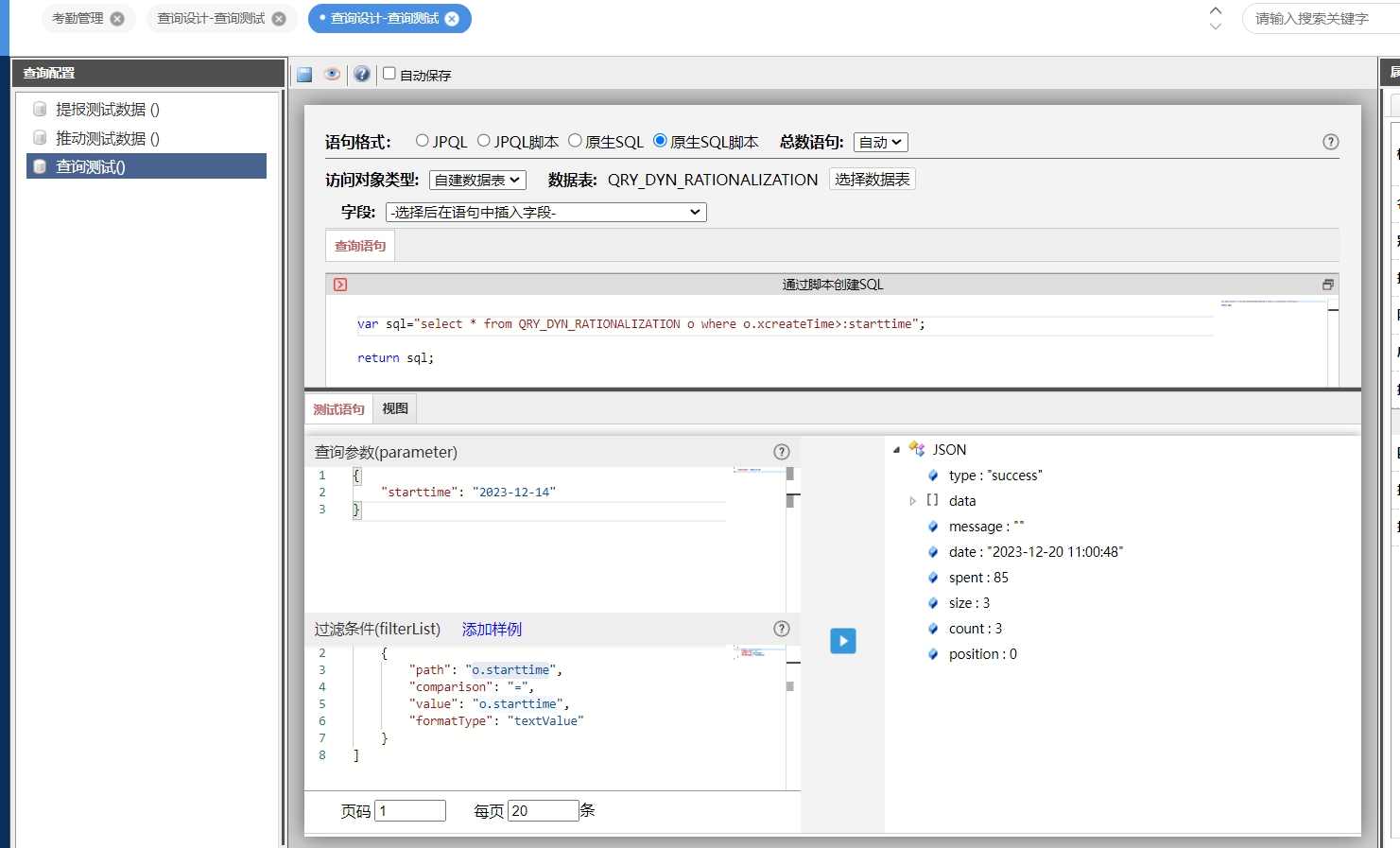The width and height of the screenshot is (1400, 848).
Task: Open the 总数语句 dropdown
Action: pyautogui.click(x=880, y=142)
